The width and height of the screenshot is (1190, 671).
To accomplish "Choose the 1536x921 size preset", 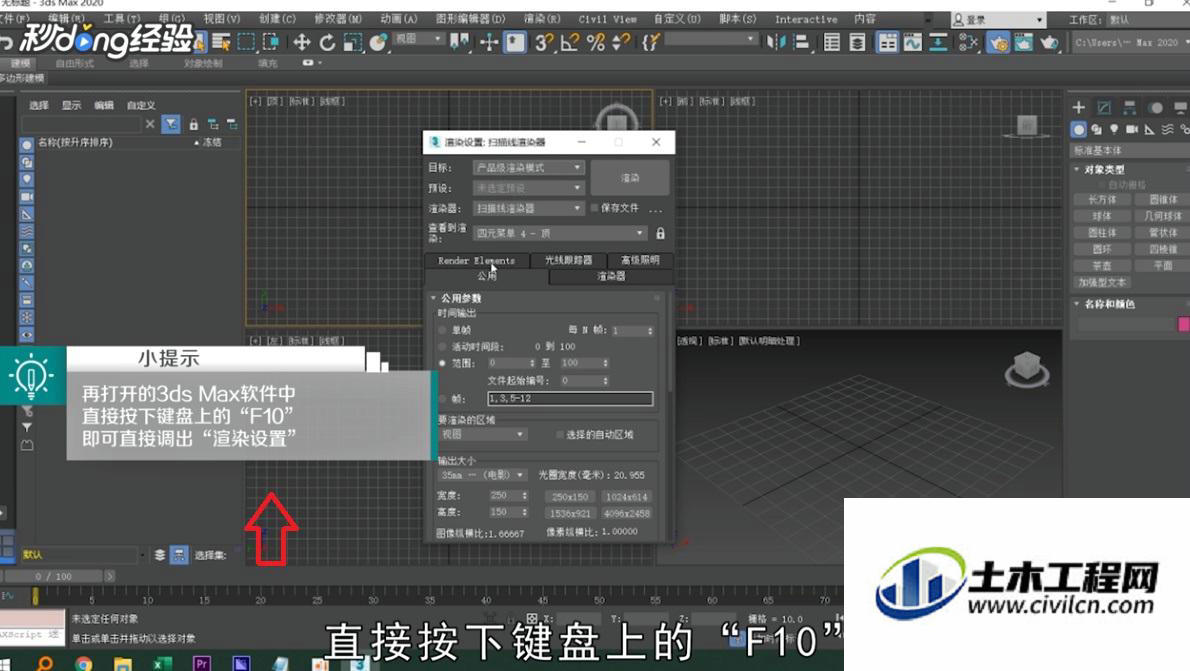I will click(x=570, y=514).
